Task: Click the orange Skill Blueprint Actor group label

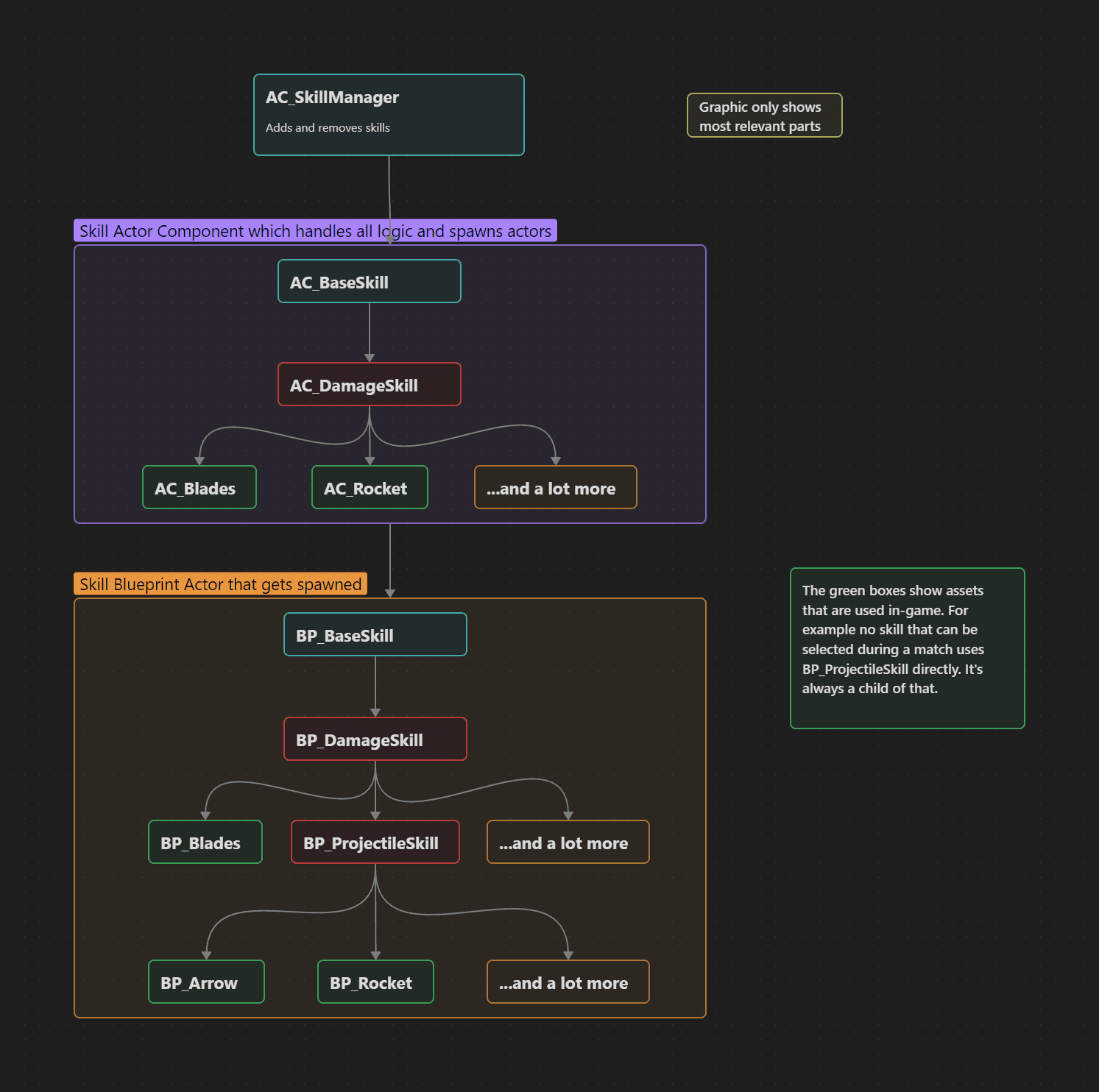Action: 220,584
